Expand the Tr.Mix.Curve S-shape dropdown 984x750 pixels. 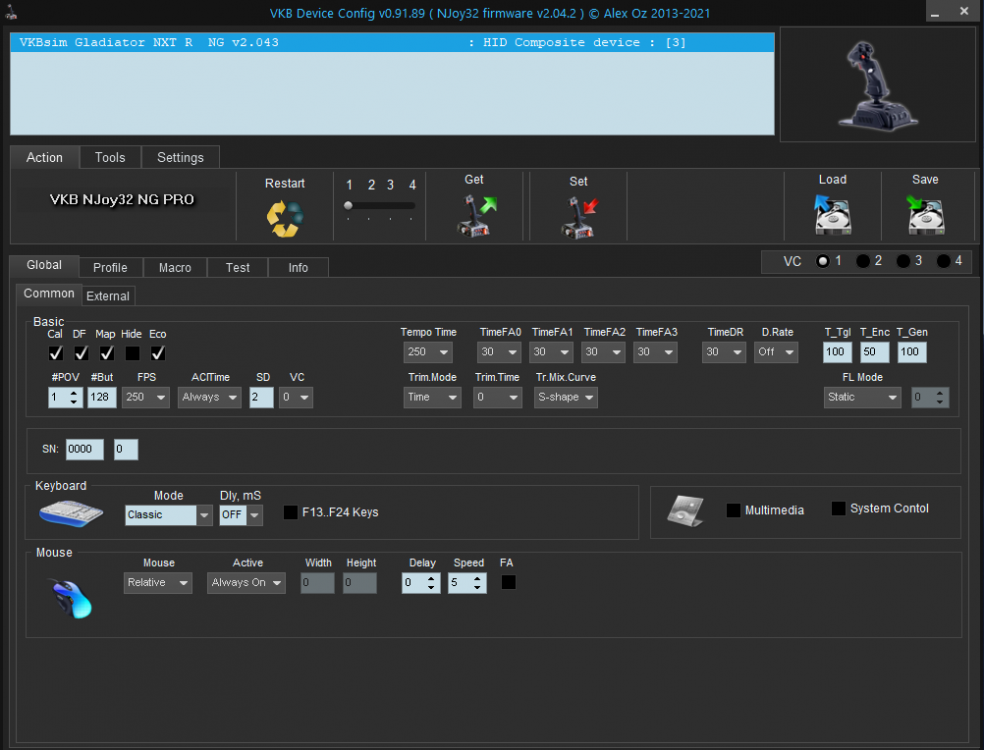point(565,397)
